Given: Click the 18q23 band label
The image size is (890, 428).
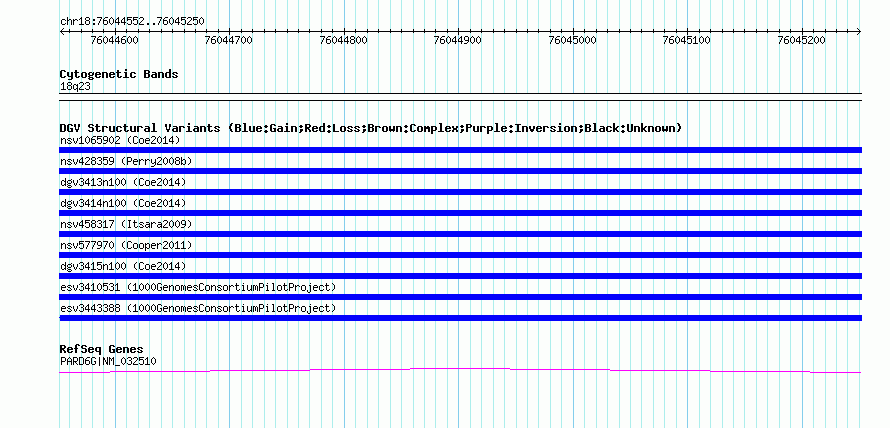Looking at the screenshot, I should pyautogui.click(x=75, y=87).
